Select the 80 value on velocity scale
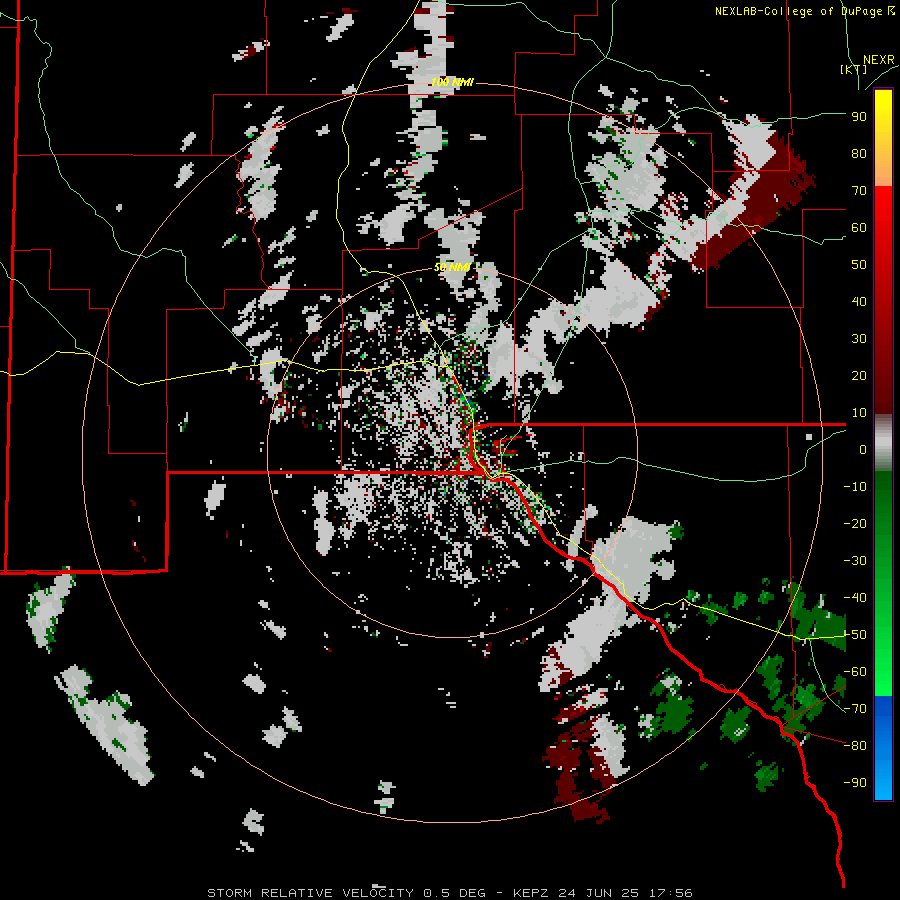Image resolution: width=900 pixels, height=900 pixels. tap(859, 153)
